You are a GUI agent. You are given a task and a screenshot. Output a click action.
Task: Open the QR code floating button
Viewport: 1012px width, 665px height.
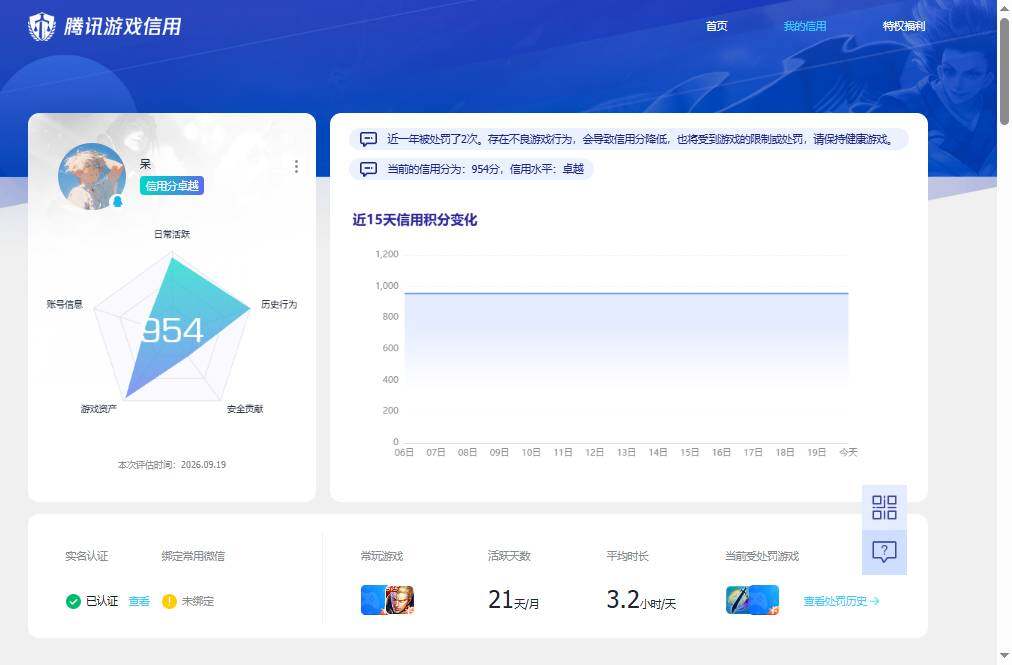click(x=884, y=507)
